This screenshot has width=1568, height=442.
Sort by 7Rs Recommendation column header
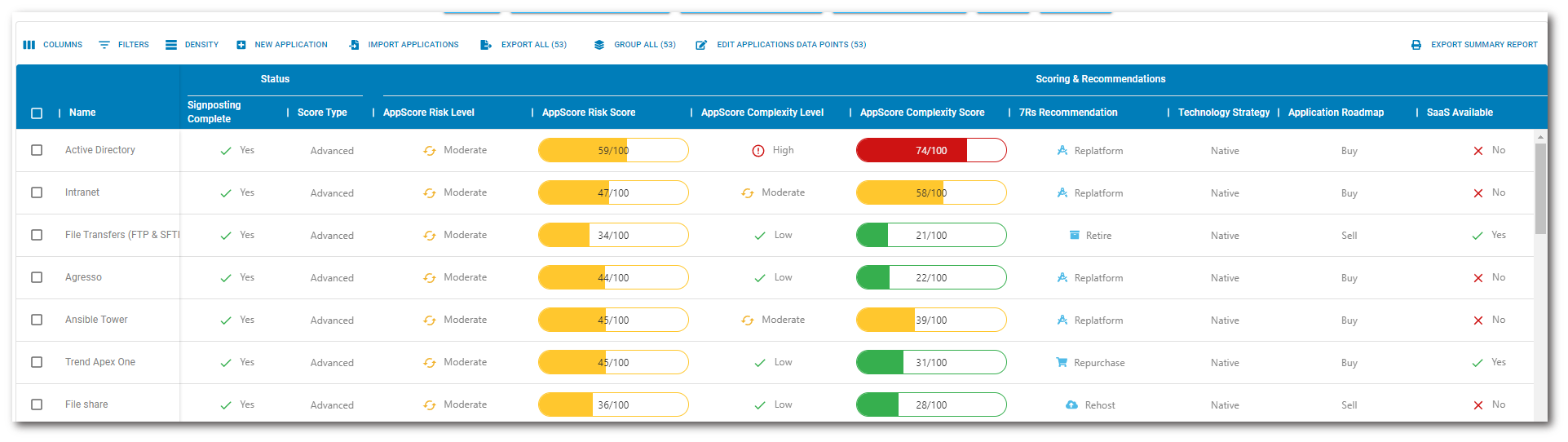(1068, 113)
